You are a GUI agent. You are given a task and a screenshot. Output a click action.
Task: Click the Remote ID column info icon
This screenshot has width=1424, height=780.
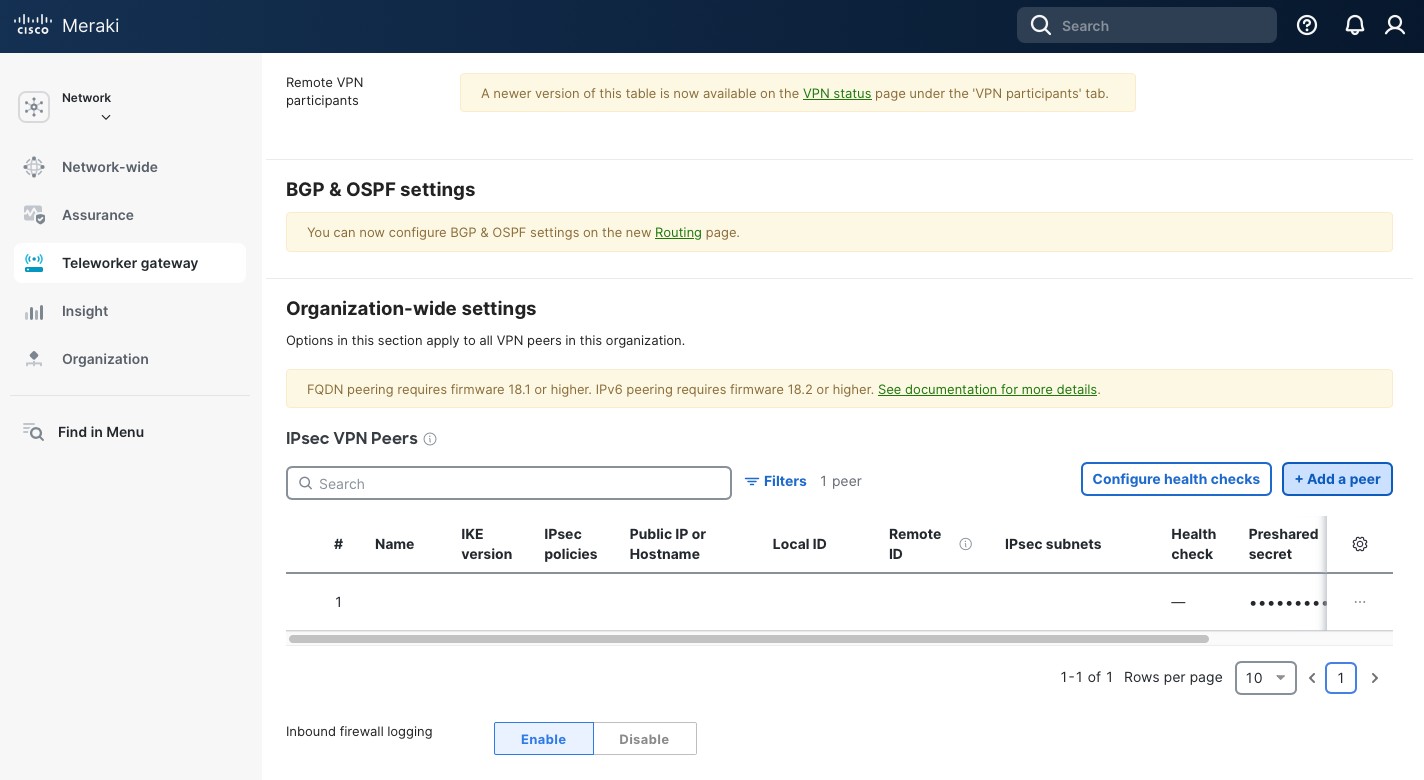[965, 544]
